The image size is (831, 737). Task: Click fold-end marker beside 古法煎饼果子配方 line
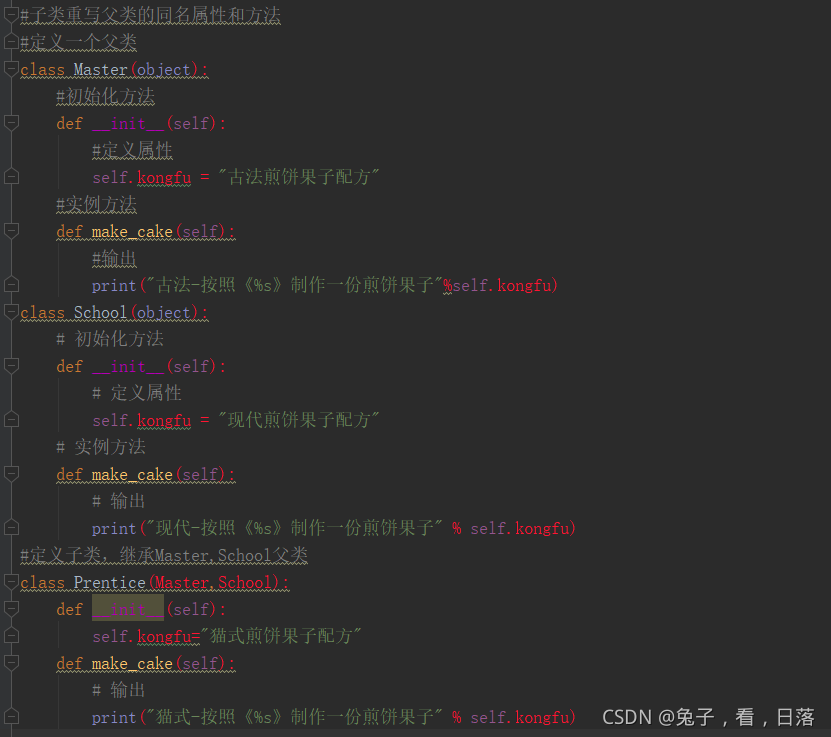pos(11,176)
